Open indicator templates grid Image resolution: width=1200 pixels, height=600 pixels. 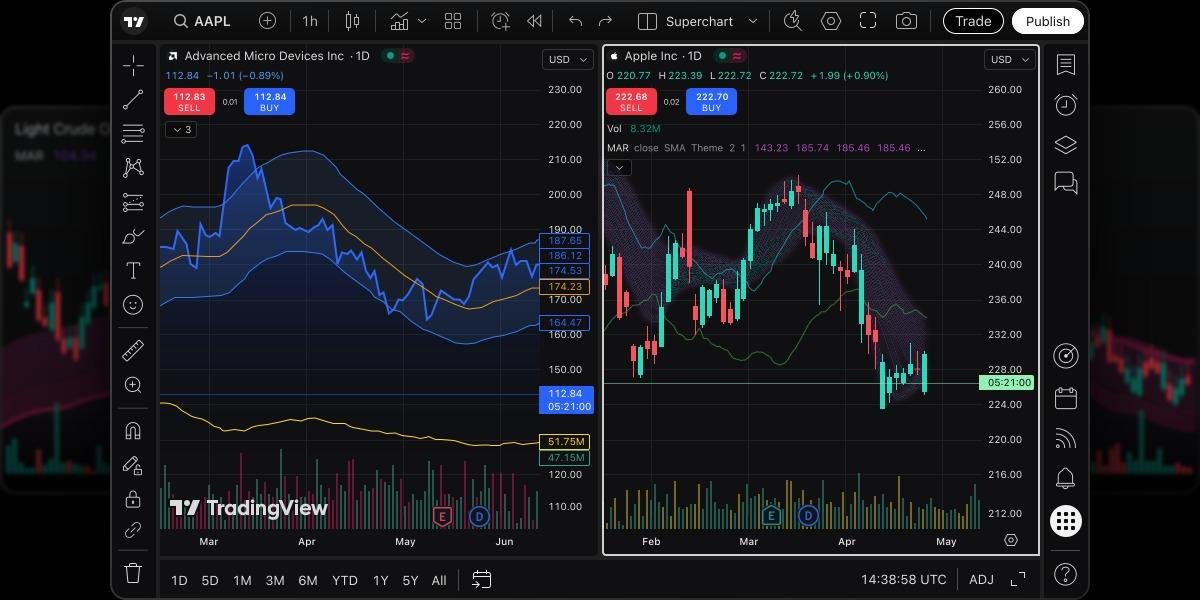453,21
